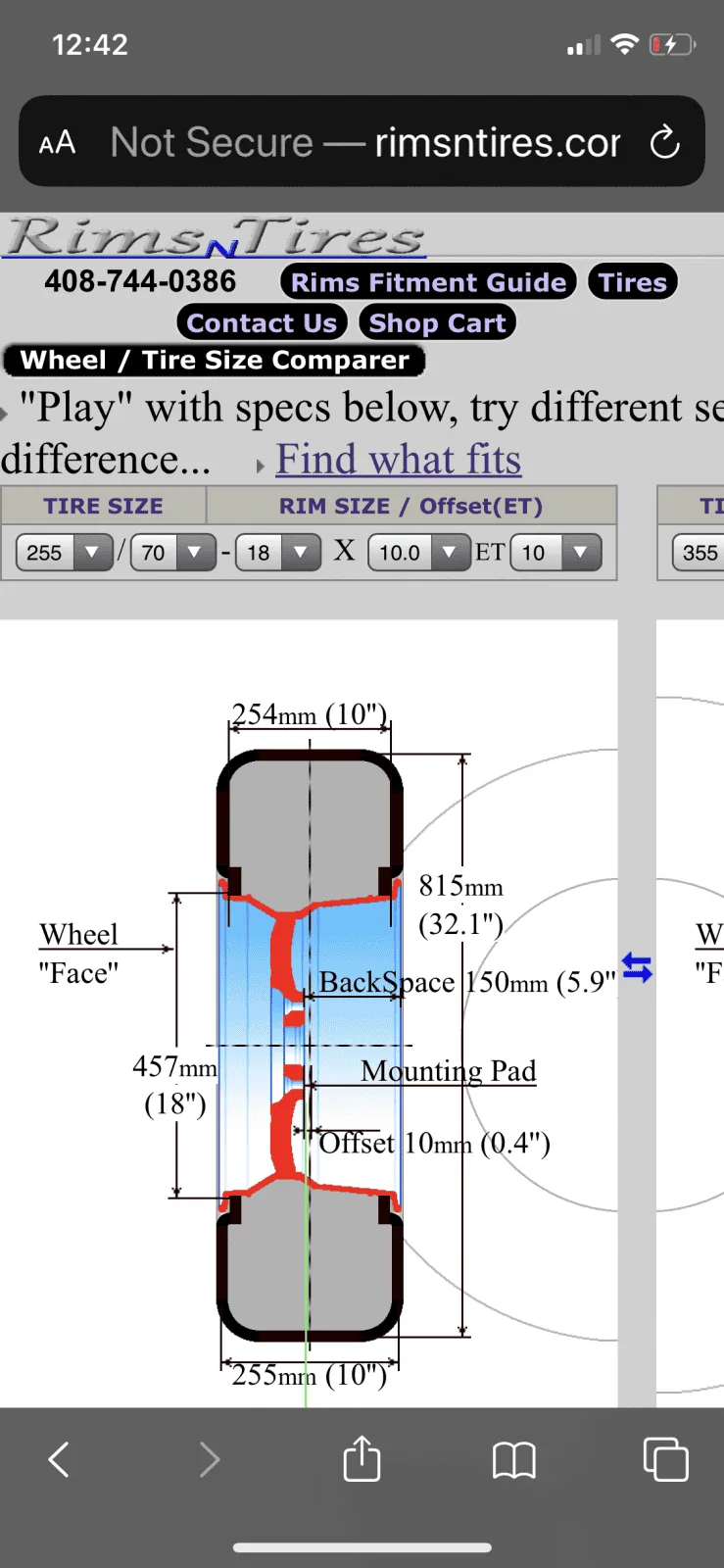Open the Safari share sheet icon
Screen dimensions: 724x1568
pyautogui.click(x=362, y=1457)
